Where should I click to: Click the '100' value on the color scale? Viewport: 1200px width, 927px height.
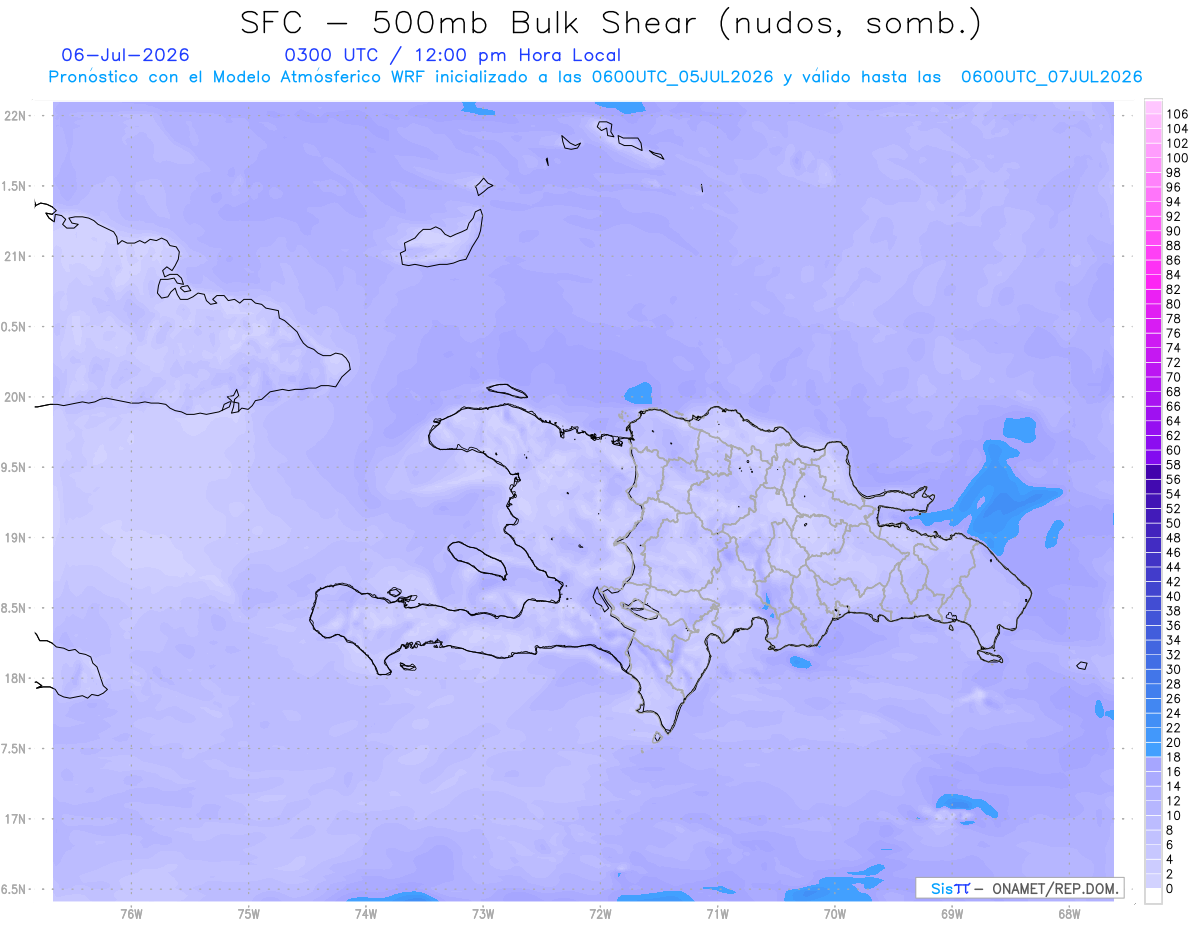1177,158
